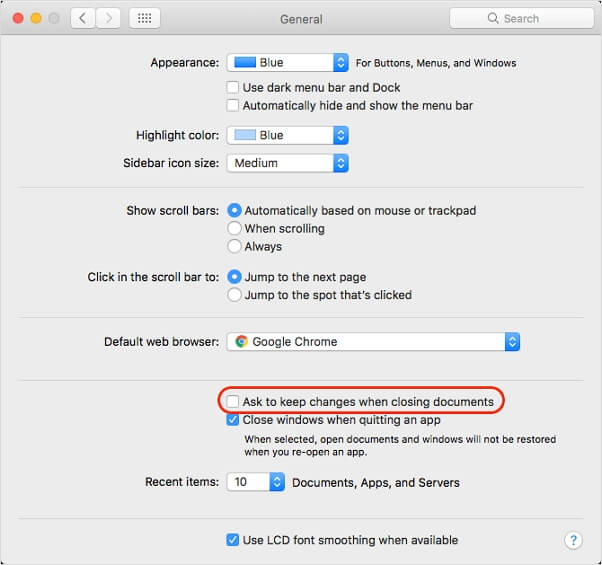
Task: Open the Highlight color picker
Action: coord(288,135)
